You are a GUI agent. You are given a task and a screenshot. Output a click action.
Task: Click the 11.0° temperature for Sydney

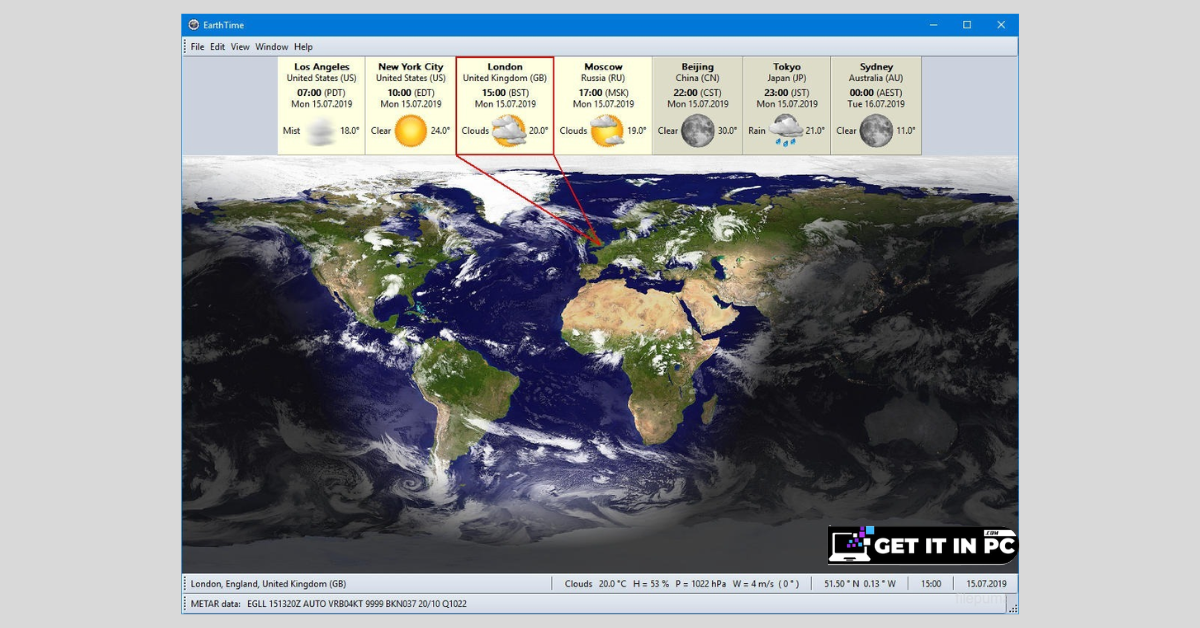[906, 131]
